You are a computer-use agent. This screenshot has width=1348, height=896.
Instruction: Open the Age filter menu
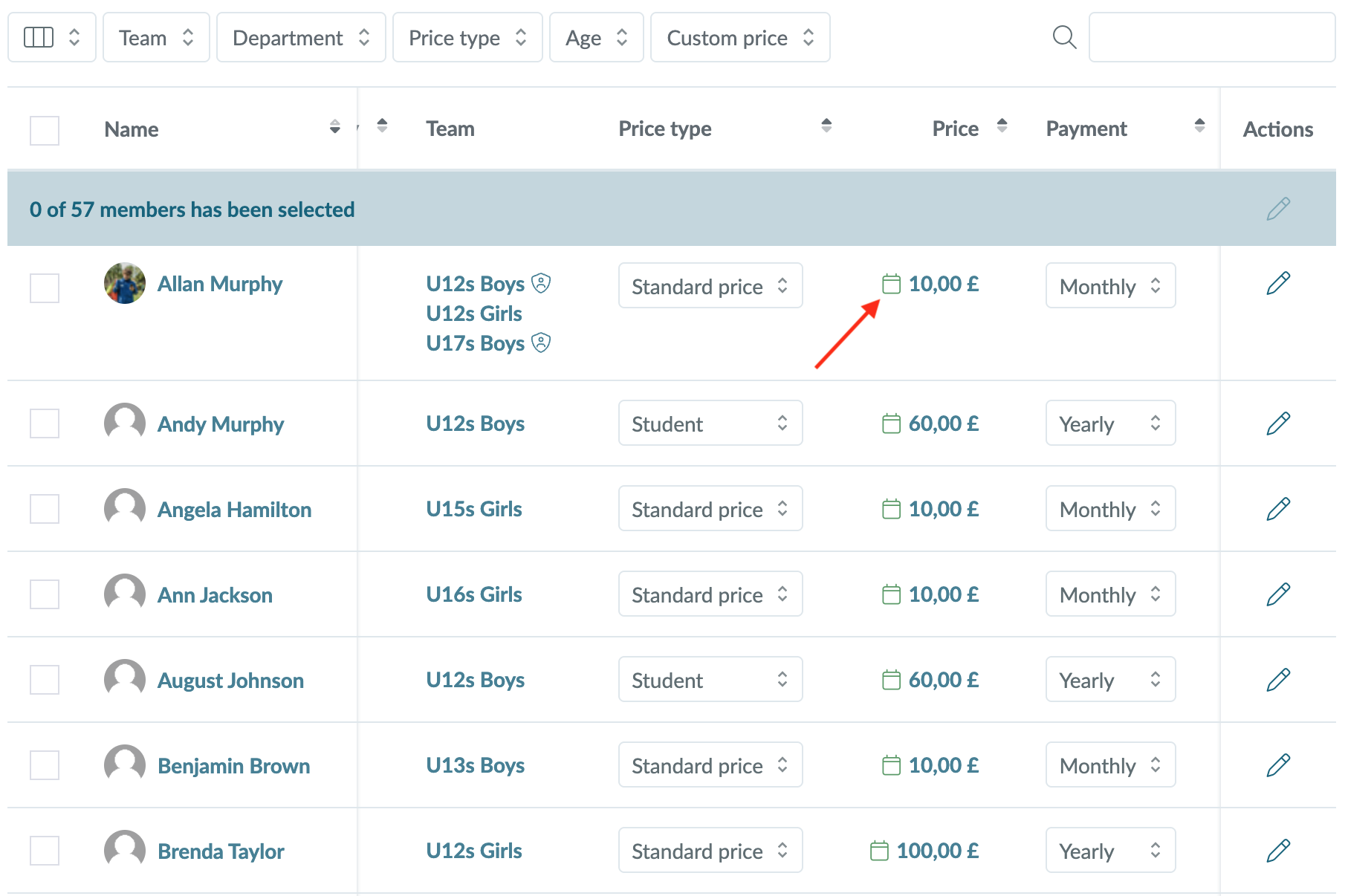[x=596, y=37]
